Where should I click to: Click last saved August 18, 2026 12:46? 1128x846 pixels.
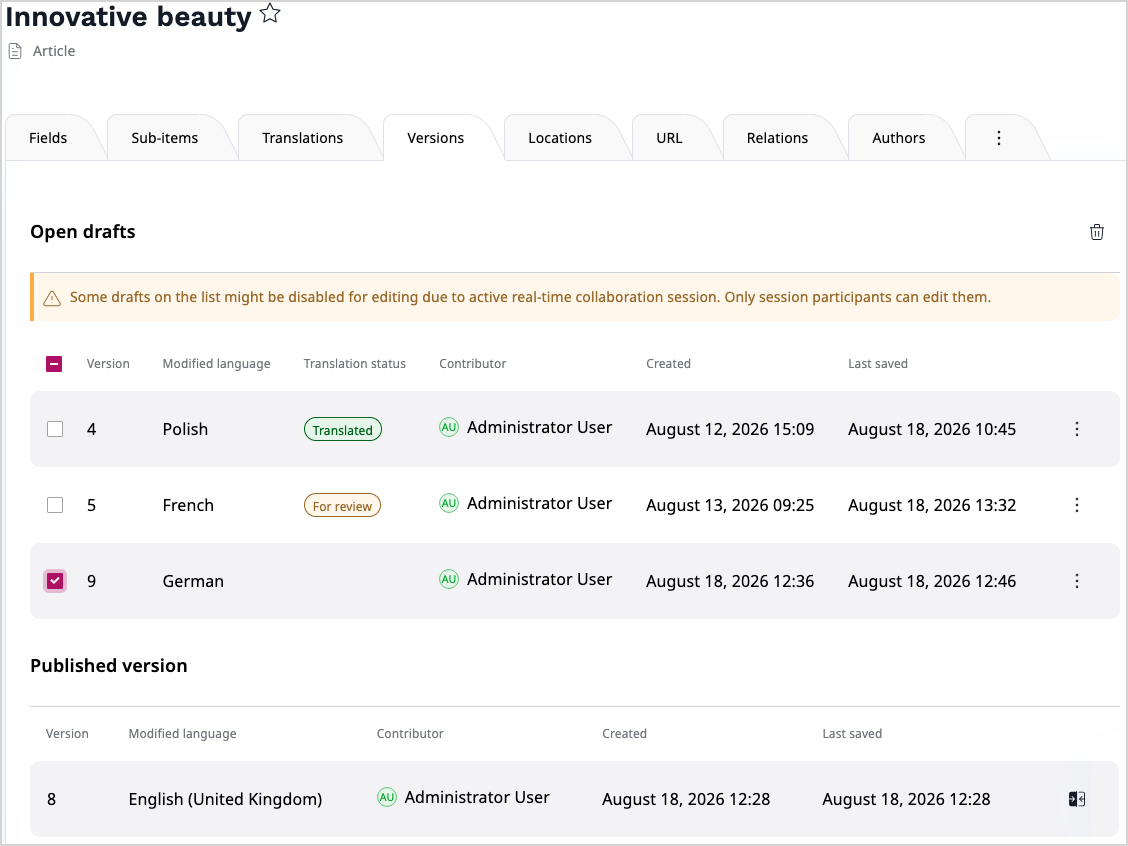pos(932,581)
